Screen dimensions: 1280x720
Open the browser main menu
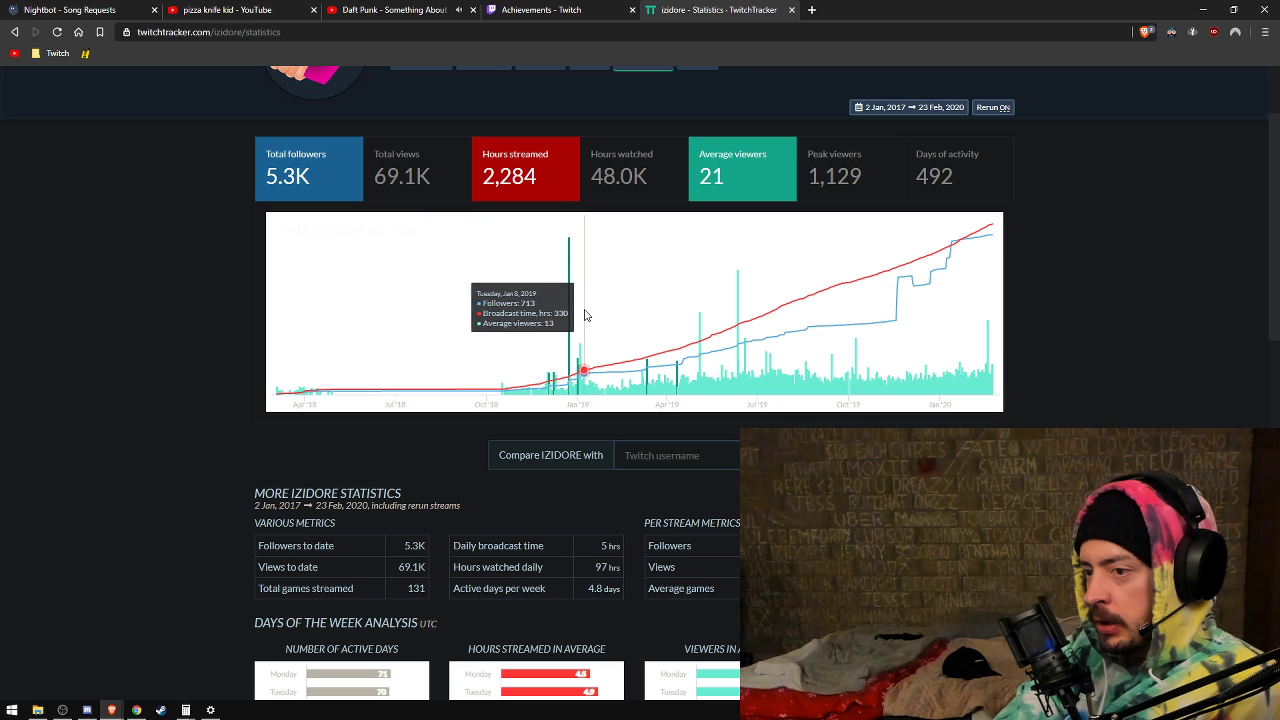(x=1266, y=32)
